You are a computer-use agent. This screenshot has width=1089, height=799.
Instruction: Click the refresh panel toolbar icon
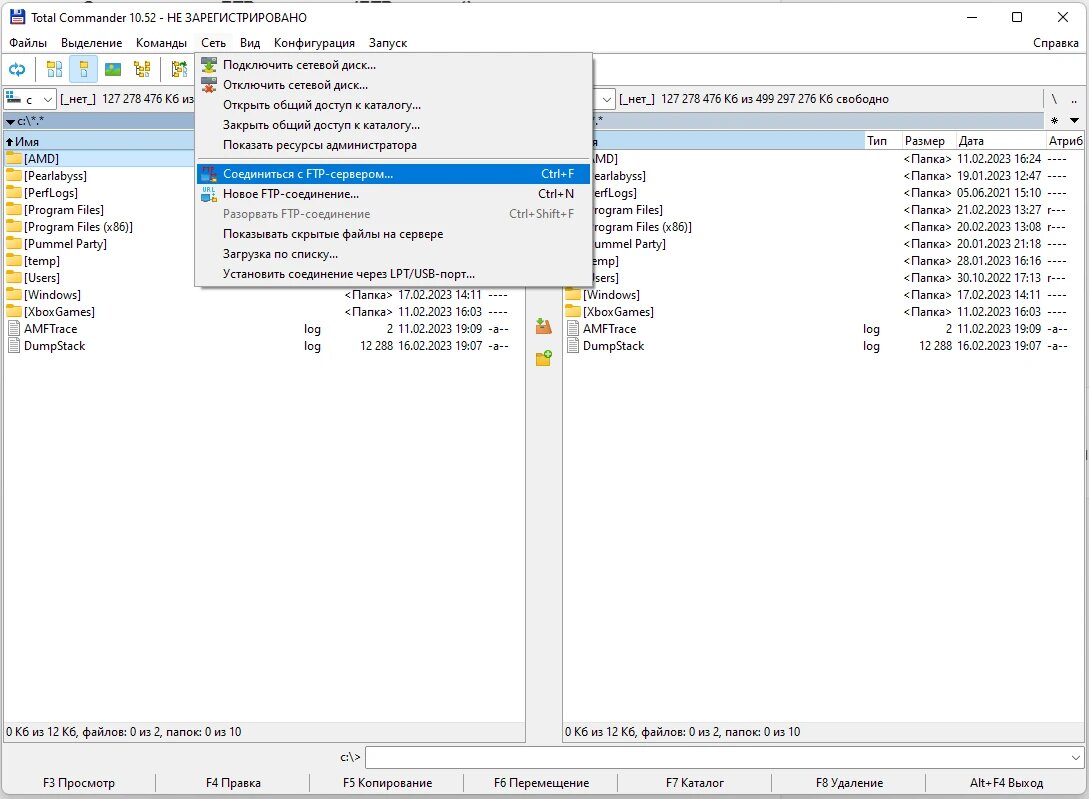coord(17,69)
